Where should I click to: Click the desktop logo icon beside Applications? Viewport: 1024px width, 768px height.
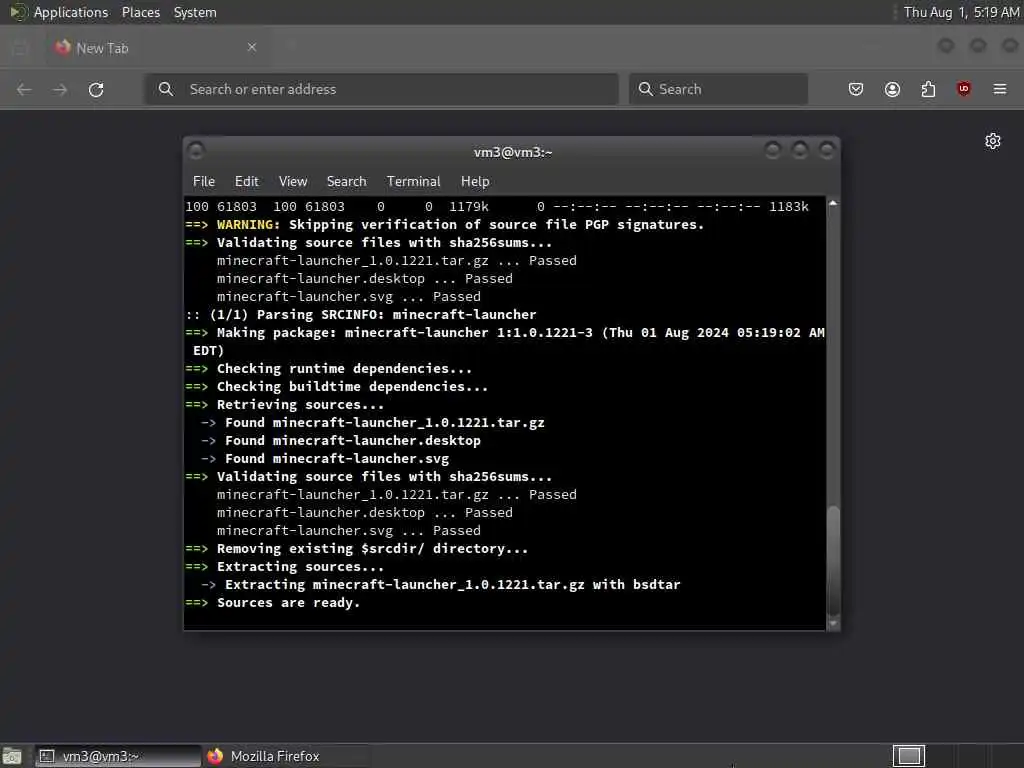coord(18,12)
